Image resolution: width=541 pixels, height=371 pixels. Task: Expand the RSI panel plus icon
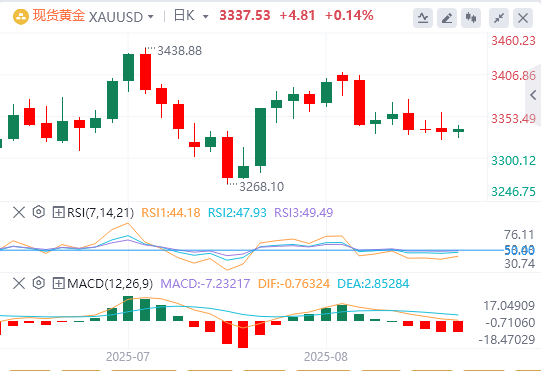[58, 212]
